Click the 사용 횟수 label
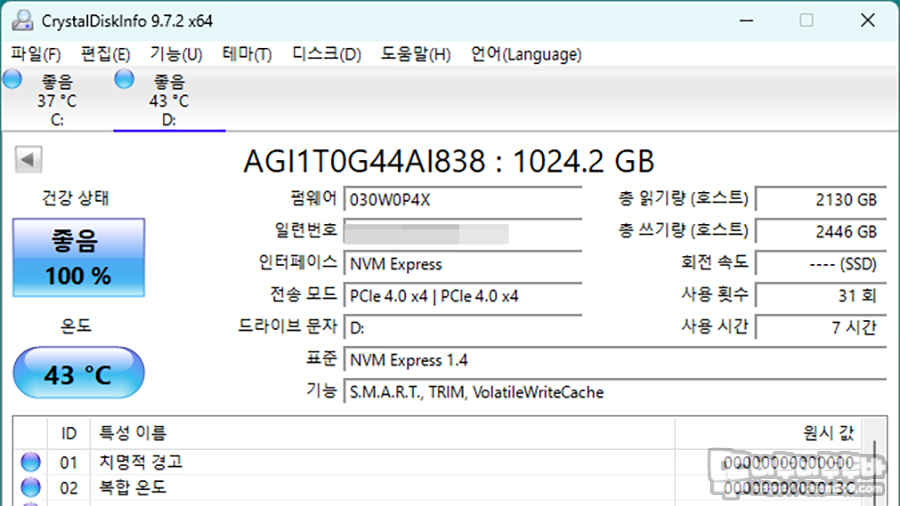 (x=715, y=294)
